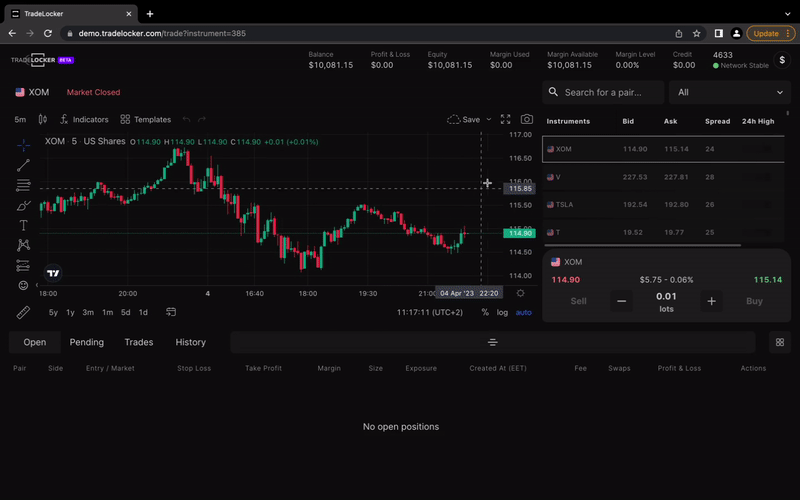The height and width of the screenshot is (500, 800).
Task: Open the Fibonacci retracement tool
Action: click(23, 185)
